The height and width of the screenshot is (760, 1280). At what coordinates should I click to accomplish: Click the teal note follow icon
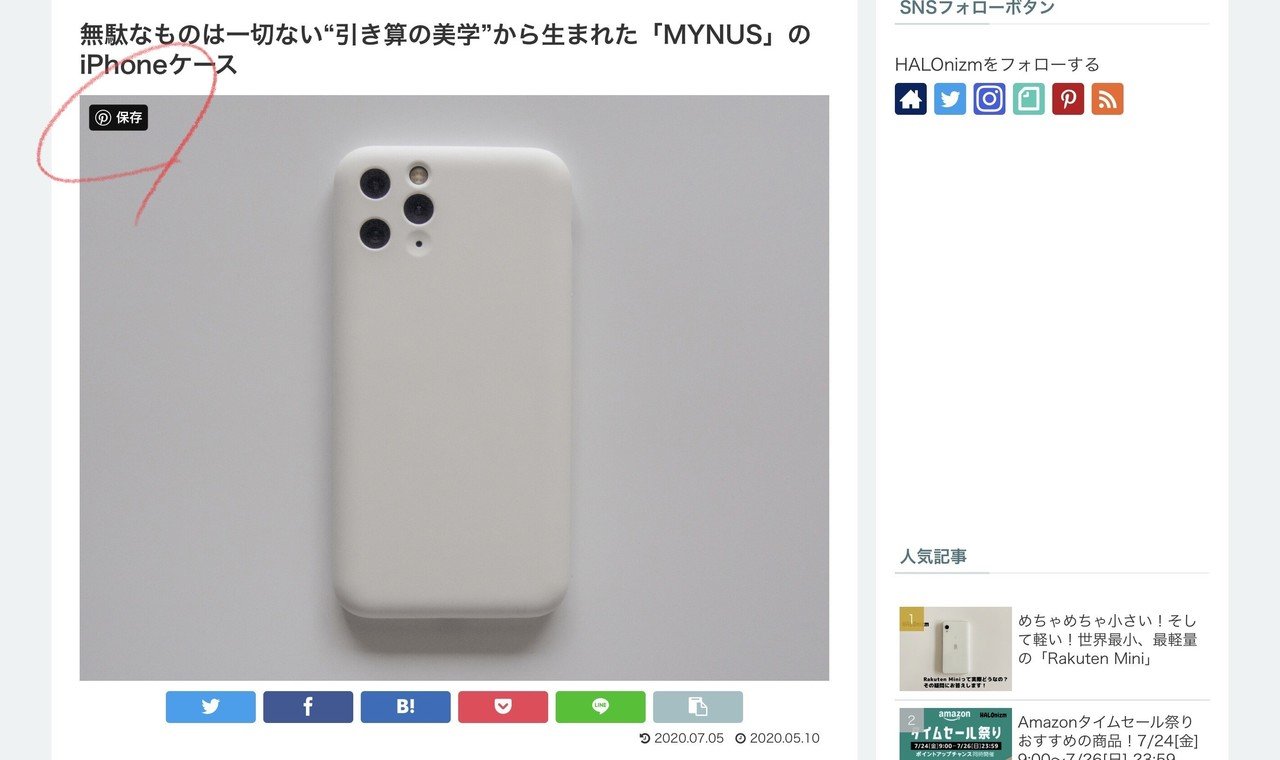[x=1029, y=99]
